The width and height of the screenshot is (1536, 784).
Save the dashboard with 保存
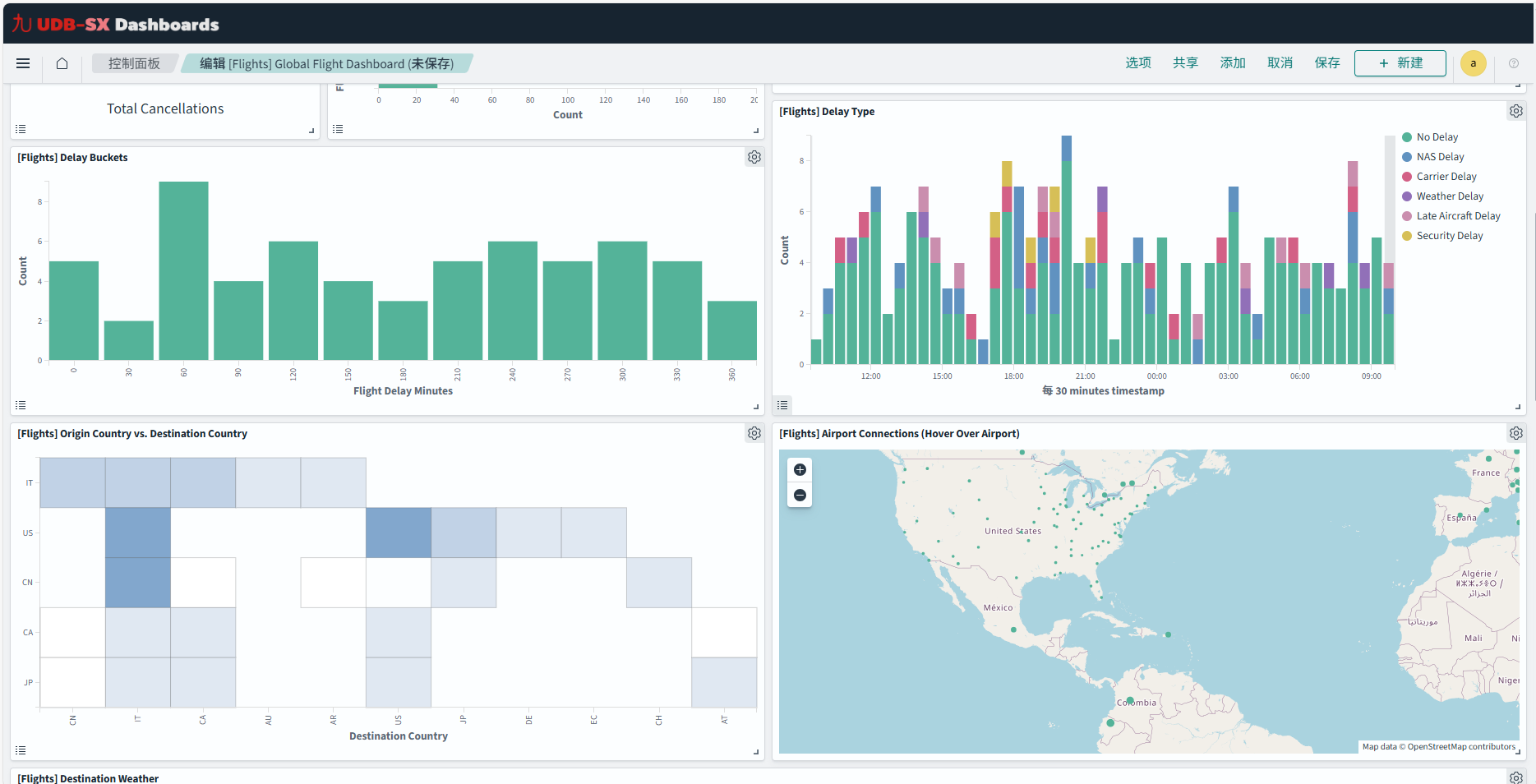pyautogui.click(x=1326, y=63)
